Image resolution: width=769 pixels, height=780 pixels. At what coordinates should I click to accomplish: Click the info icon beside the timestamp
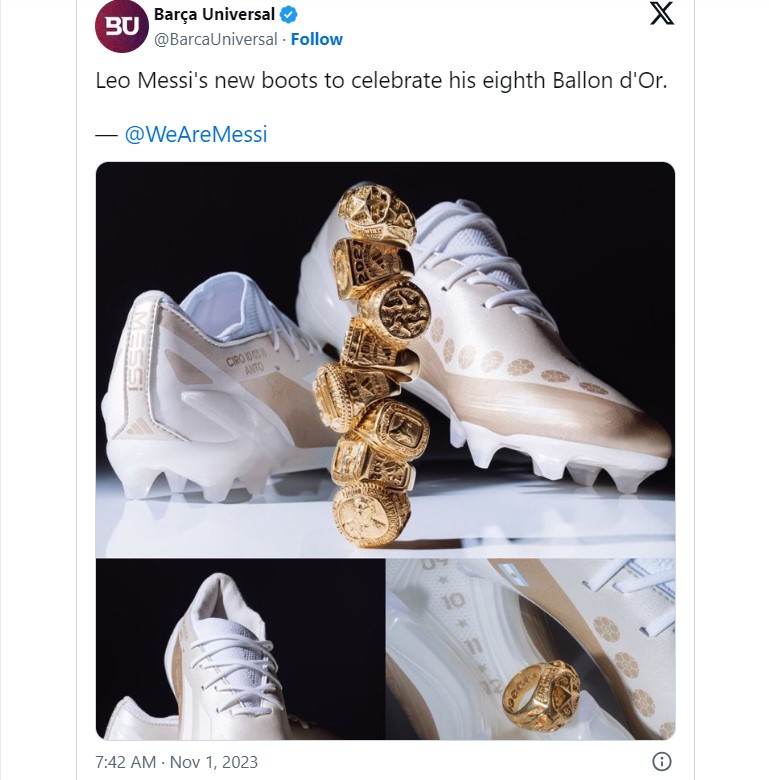coord(660,761)
